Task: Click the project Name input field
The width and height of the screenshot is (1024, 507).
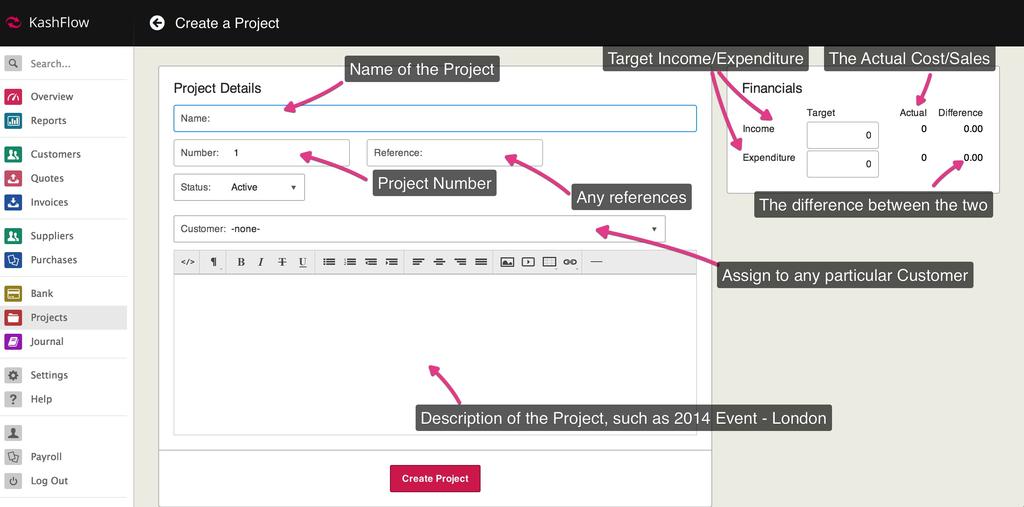Action: pos(435,119)
